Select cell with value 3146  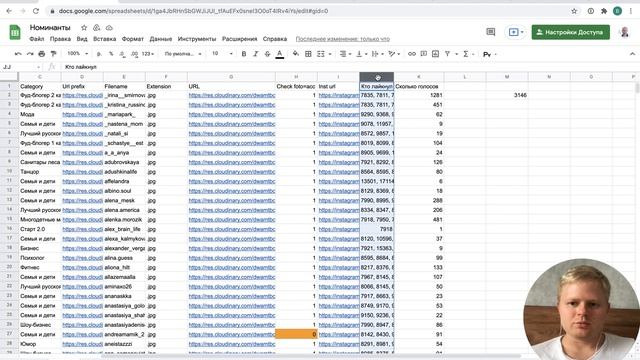pyautogui.click(x=507, y=95)
